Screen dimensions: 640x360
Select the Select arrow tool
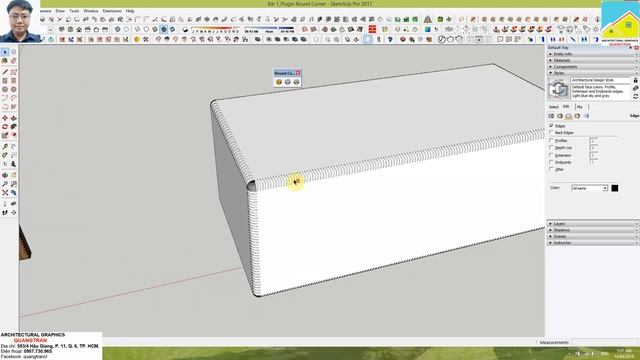point(5,52)
